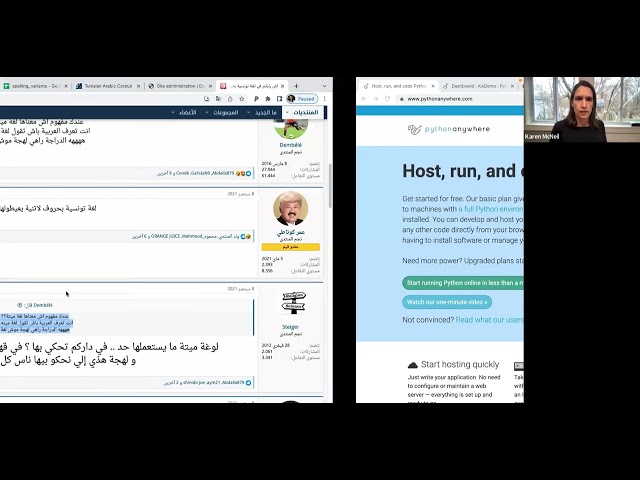Open Chrome's three-dot menu in left browser
This screenshot has width=640, height=480.
tap(324, 99)
